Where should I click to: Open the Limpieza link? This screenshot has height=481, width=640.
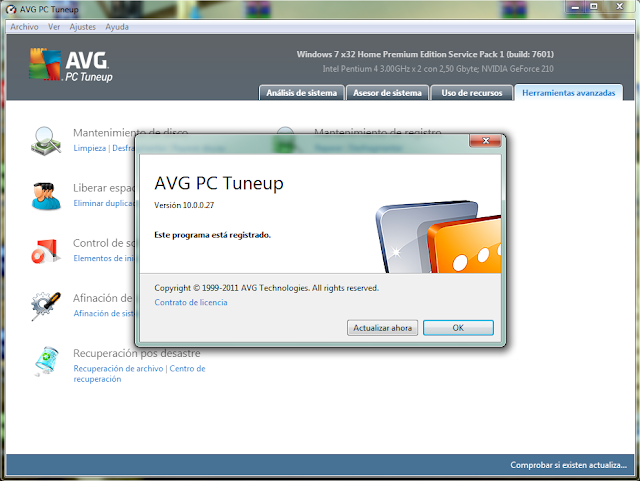(x=89, y=148)
